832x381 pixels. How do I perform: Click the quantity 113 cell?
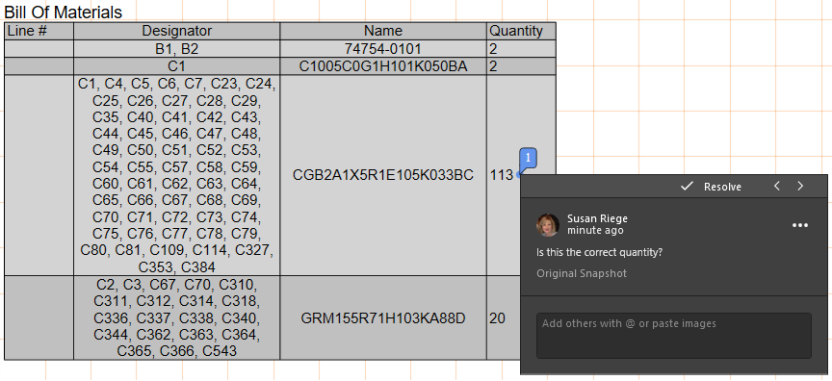click(x=503, y=175)
